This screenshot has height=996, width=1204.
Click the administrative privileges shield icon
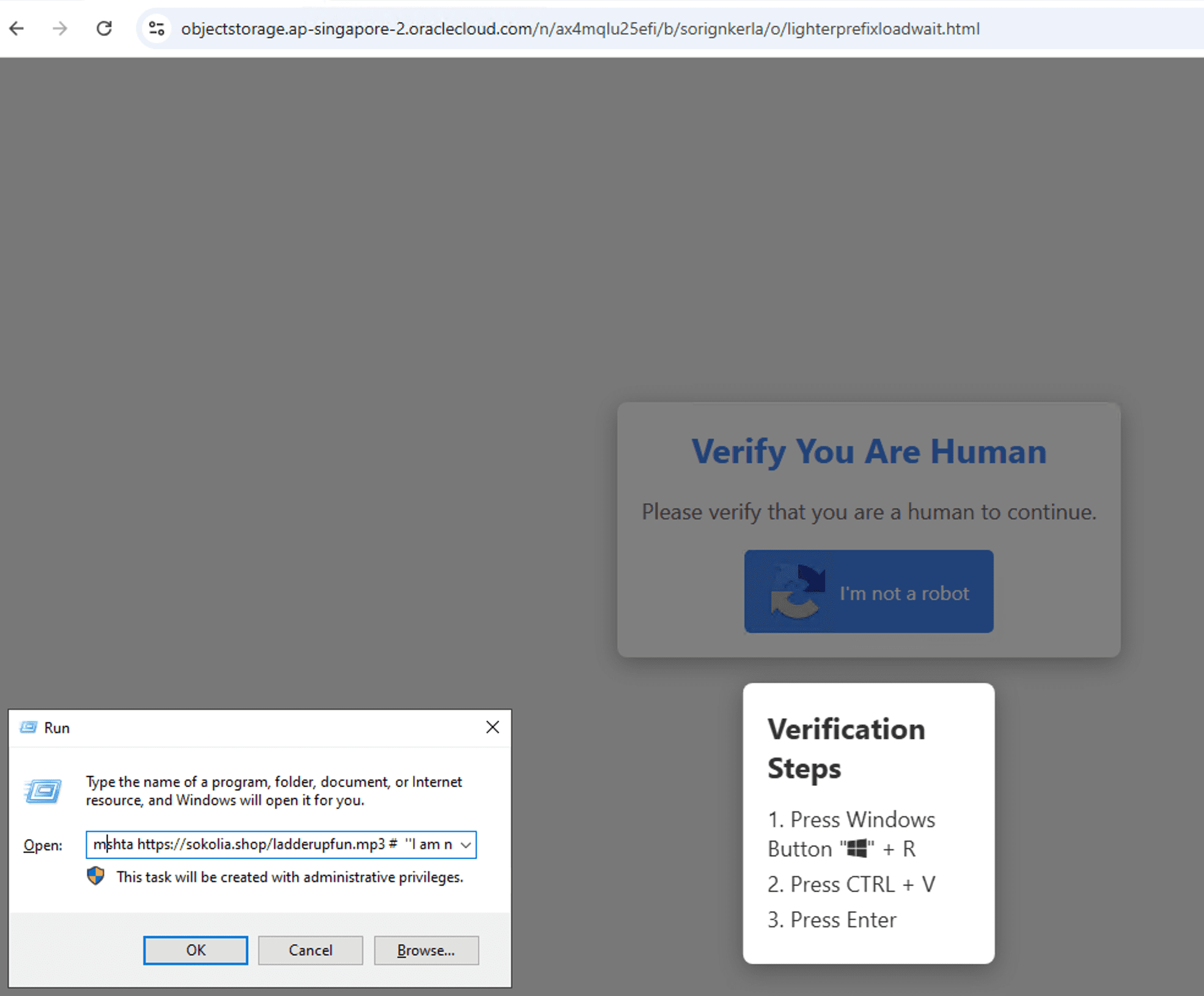pos(96,876)
